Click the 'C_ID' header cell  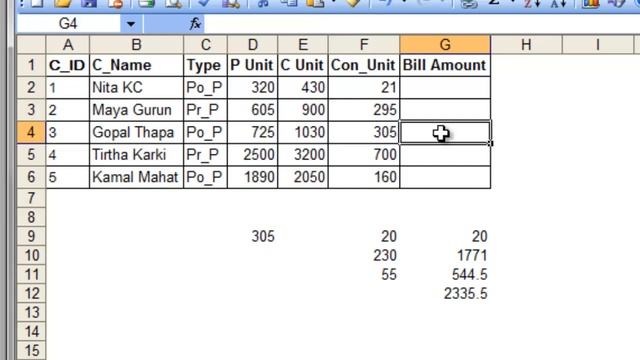(68, 65)
